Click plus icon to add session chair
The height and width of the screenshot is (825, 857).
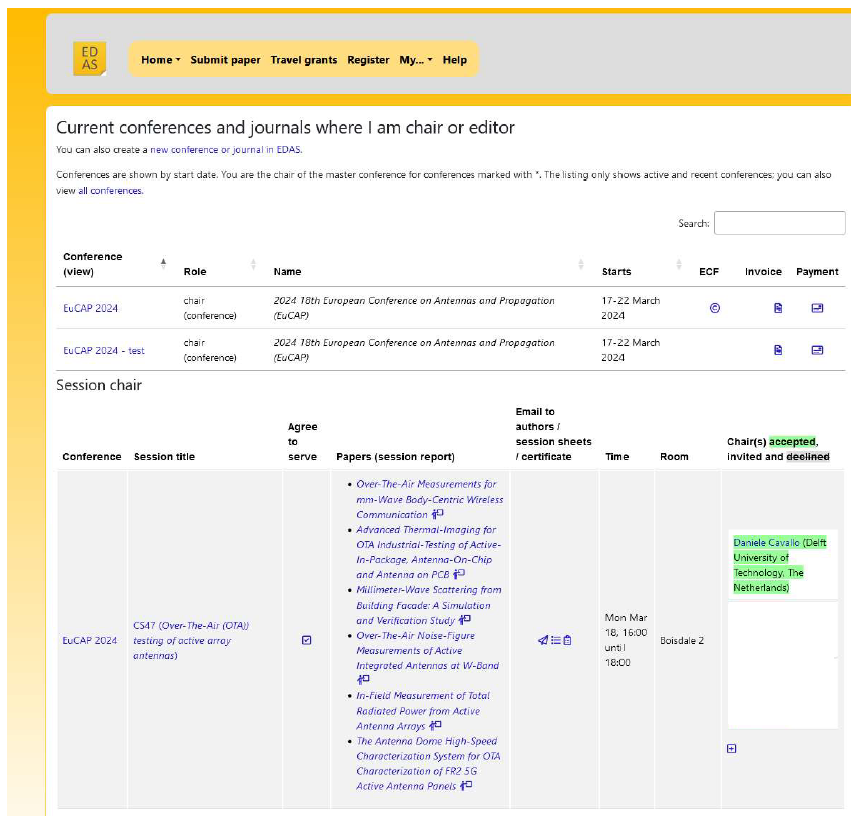731,749
